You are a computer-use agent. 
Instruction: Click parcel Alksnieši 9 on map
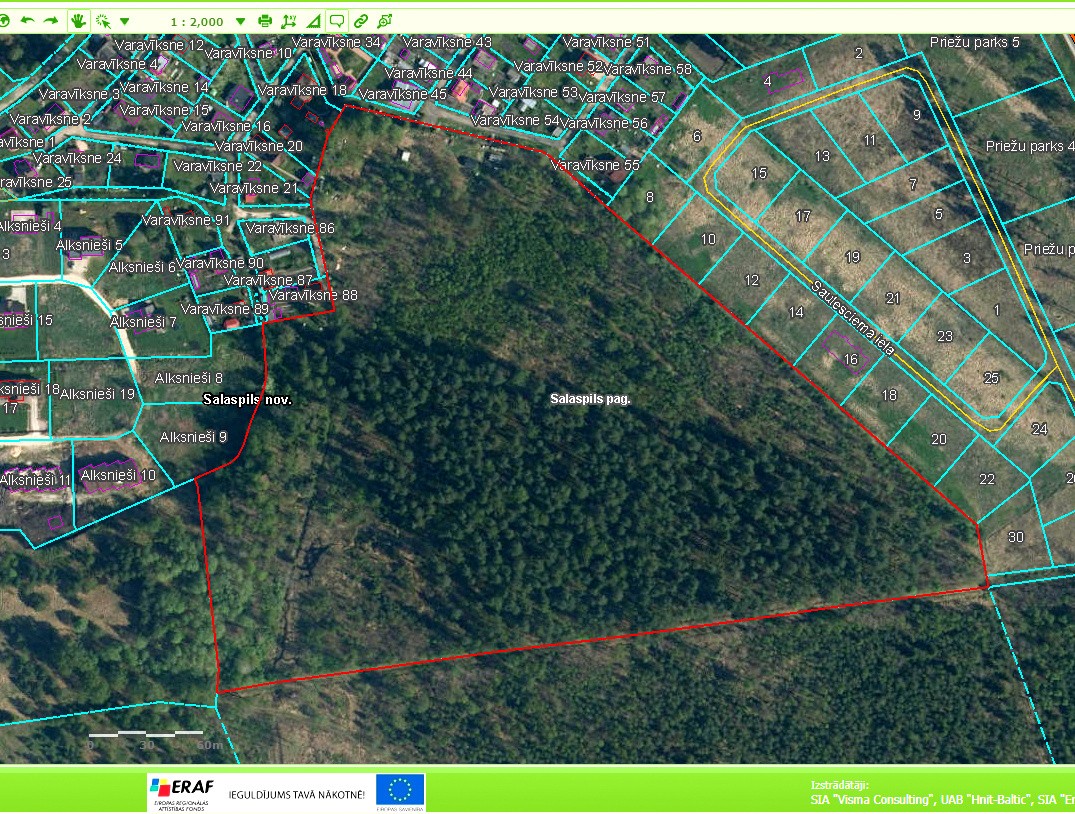(x=193, y=437)
